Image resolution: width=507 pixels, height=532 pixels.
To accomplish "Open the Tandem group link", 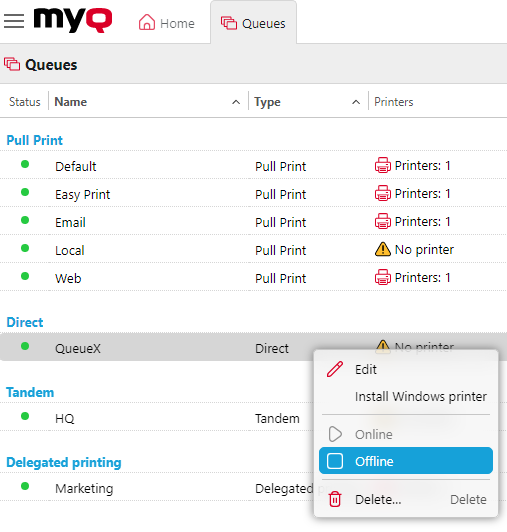I will tap(30, 392).
